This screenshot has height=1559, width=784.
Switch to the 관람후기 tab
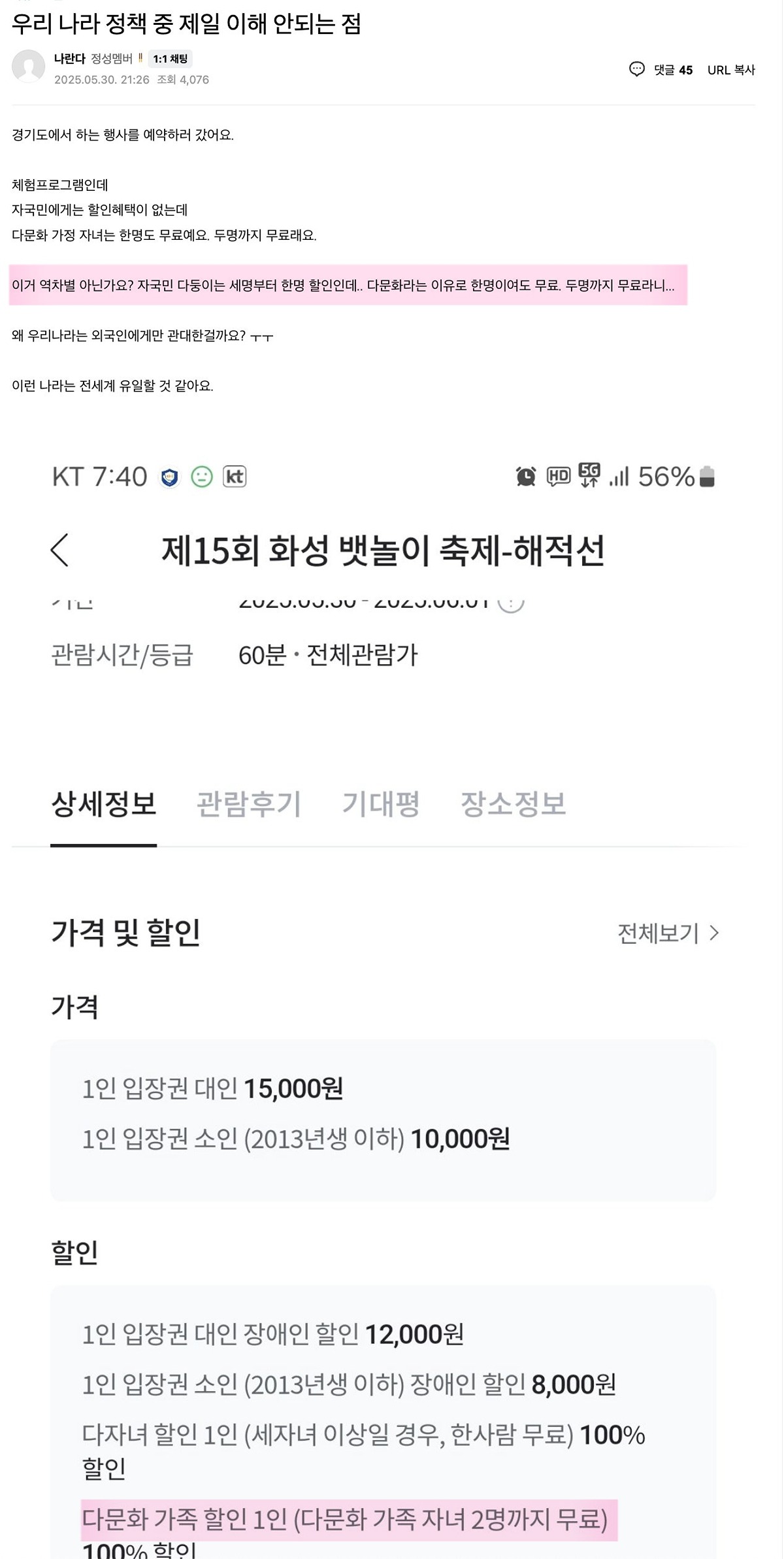(249, 804)
